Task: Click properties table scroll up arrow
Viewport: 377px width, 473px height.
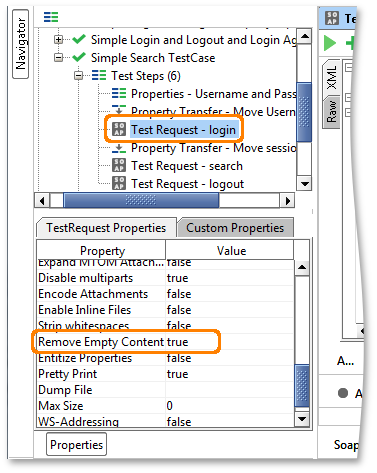Action: pos(302,267)
